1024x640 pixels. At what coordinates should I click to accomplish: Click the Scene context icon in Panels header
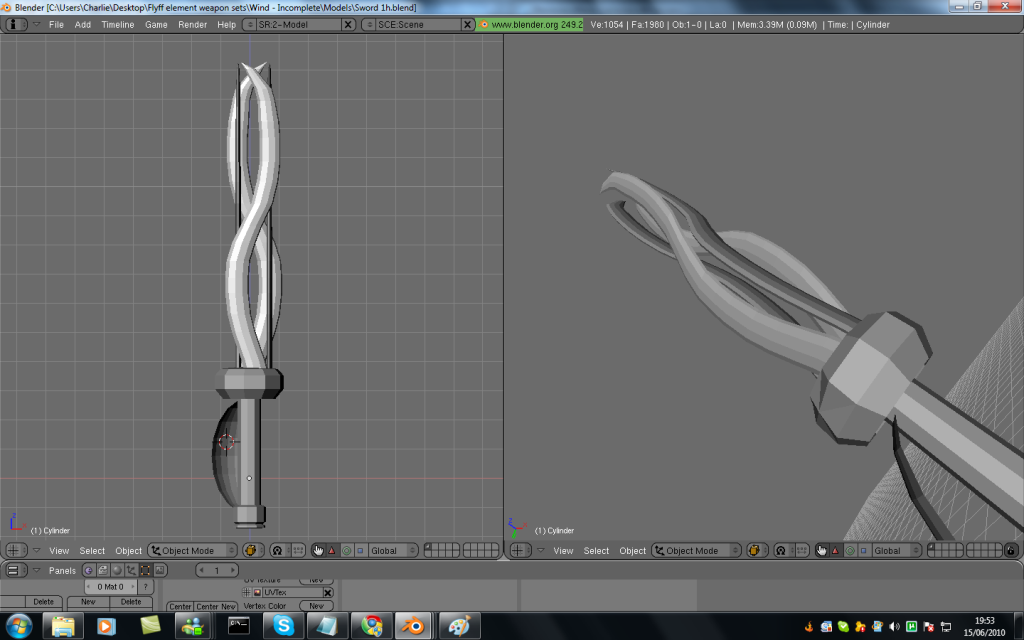pos(159,570)
